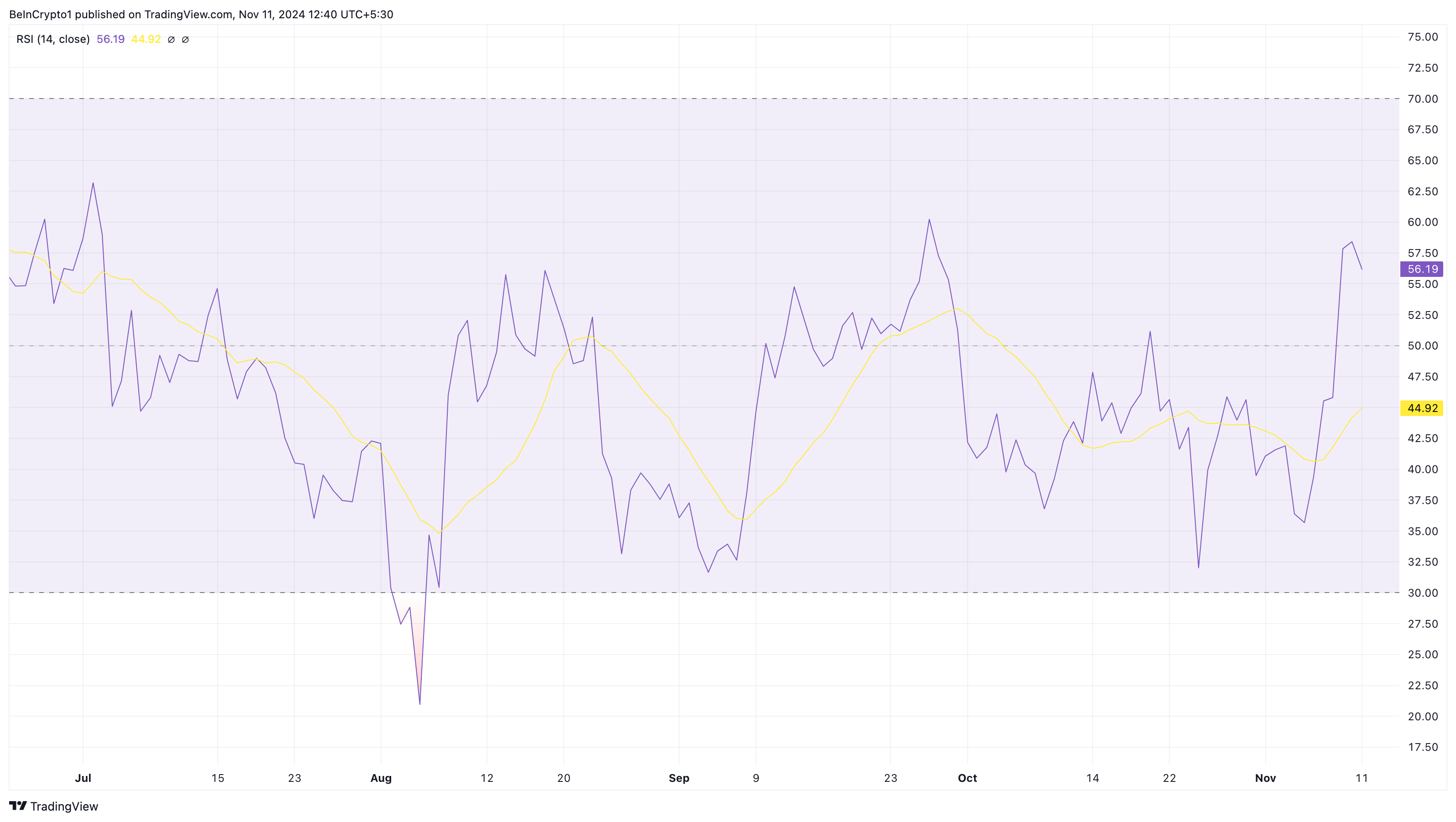The height and width of the screenshot is (822, 1456).
Task: Click the 70.00 overbought level label
Action: pyautogui.click(x=1422, y=99)
